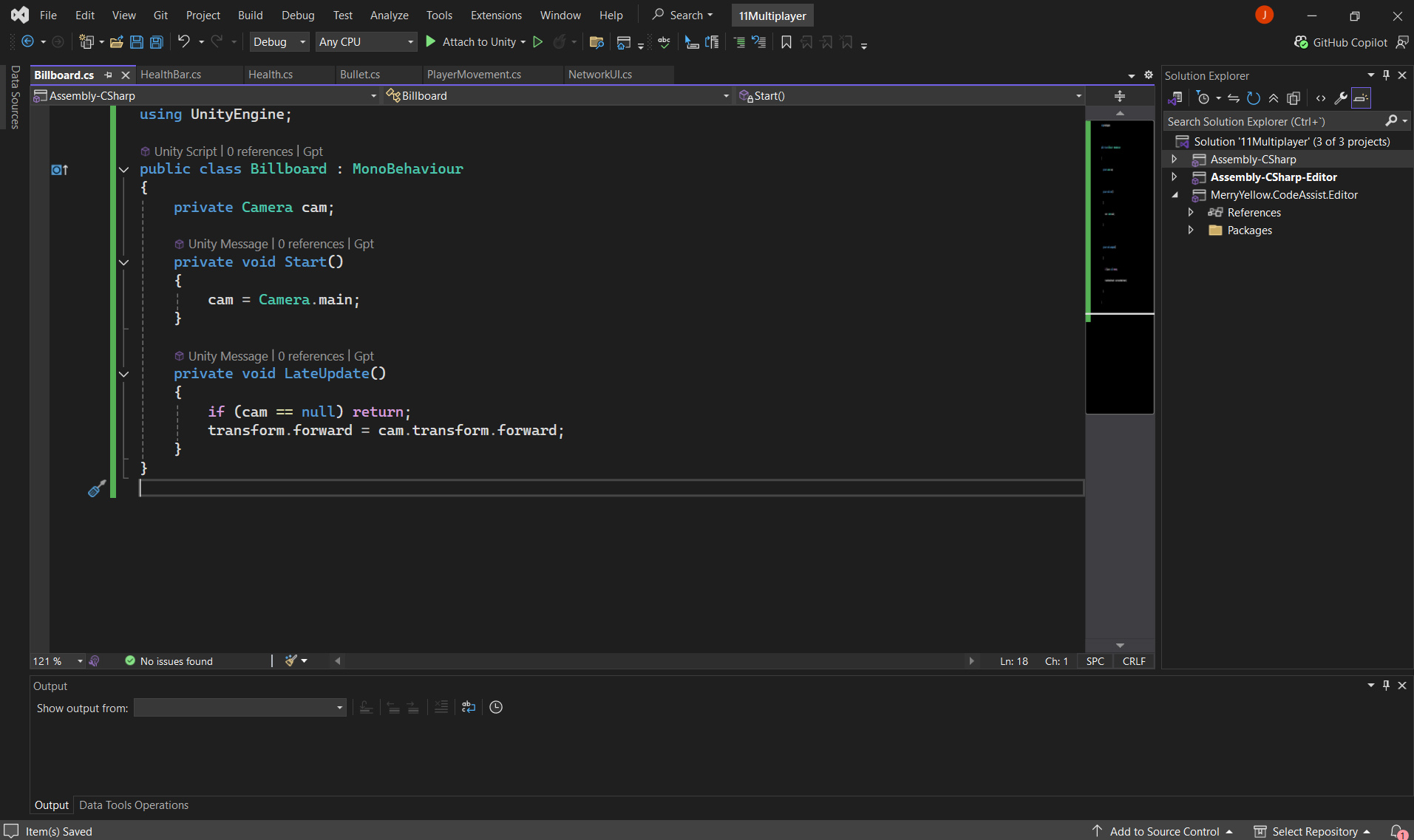
Task: Expand the Assembly-CSharp project node
Action: (1174, 160)
